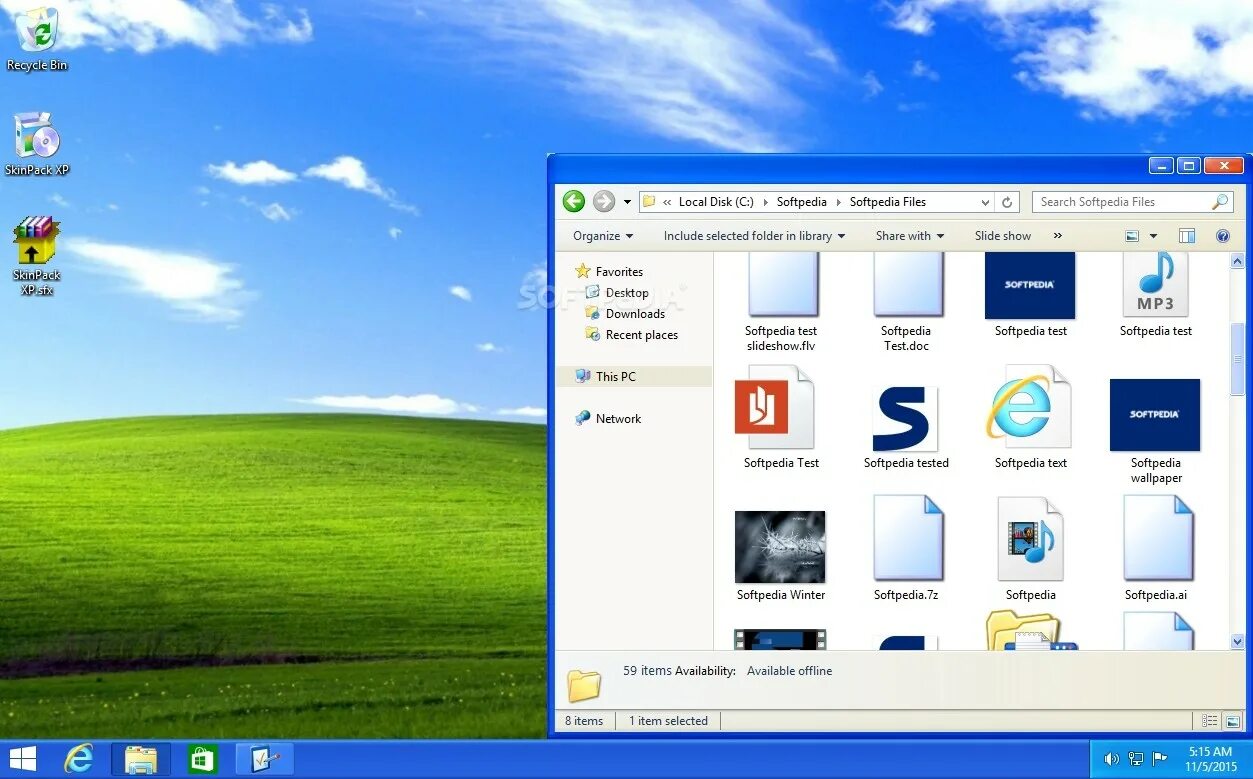Open the Softpedia test MP3 file
This screenshot has height=779, width=1253.
tap(1155, 285)
